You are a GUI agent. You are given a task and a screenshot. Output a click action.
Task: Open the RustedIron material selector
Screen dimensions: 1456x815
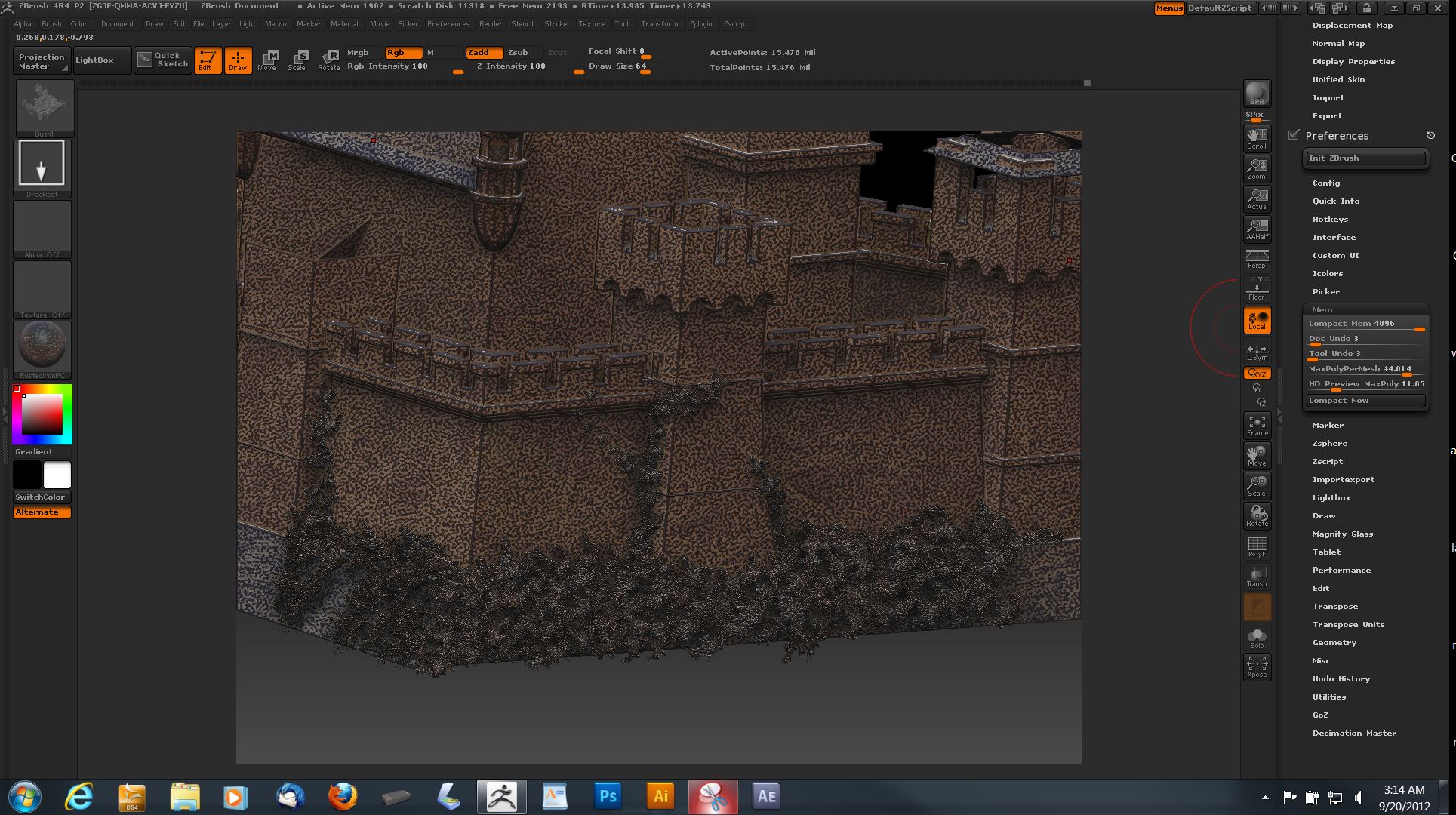point(42,349)
